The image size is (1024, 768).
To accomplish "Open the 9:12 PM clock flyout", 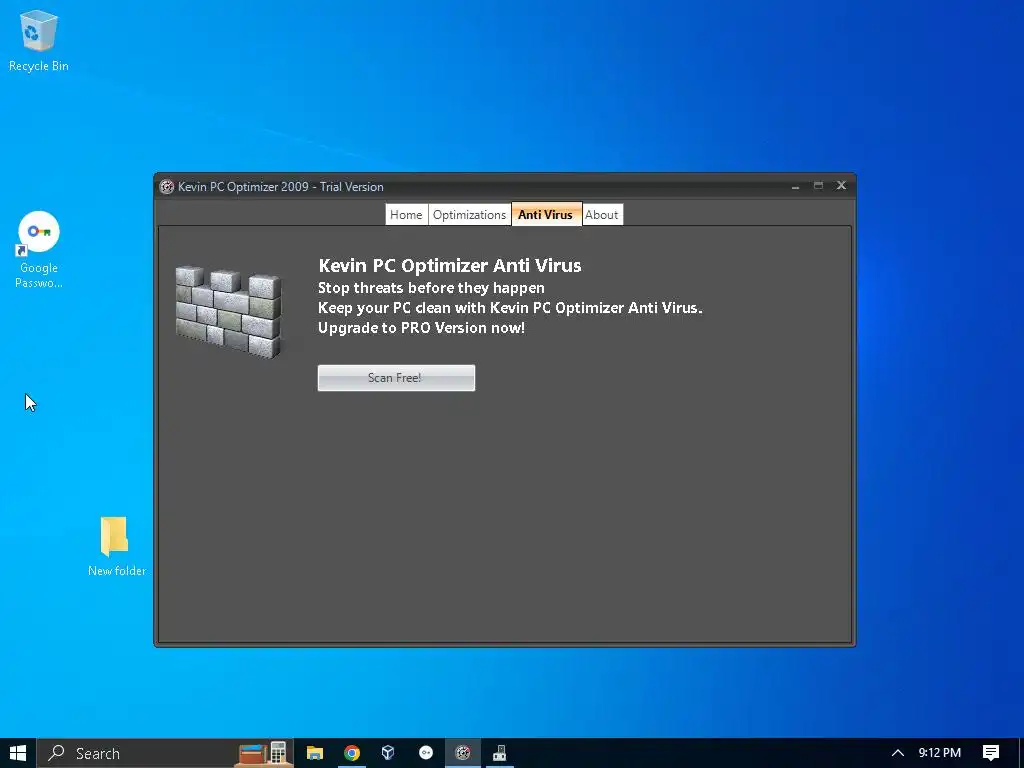I will click(940, 753).
